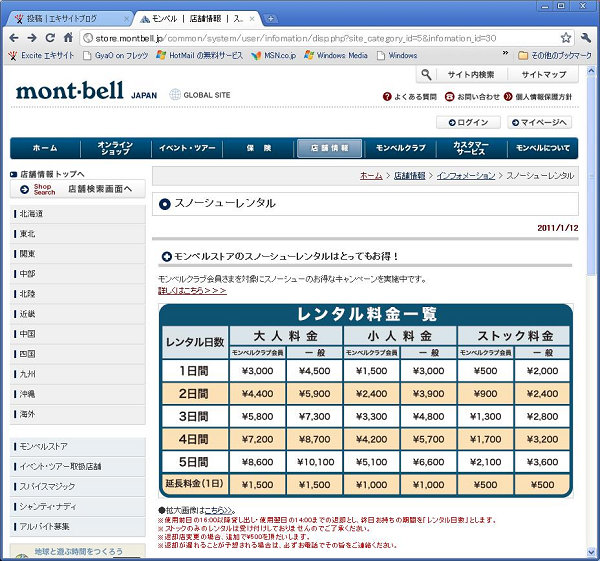Choose 関東 region in sidebar

78,254
